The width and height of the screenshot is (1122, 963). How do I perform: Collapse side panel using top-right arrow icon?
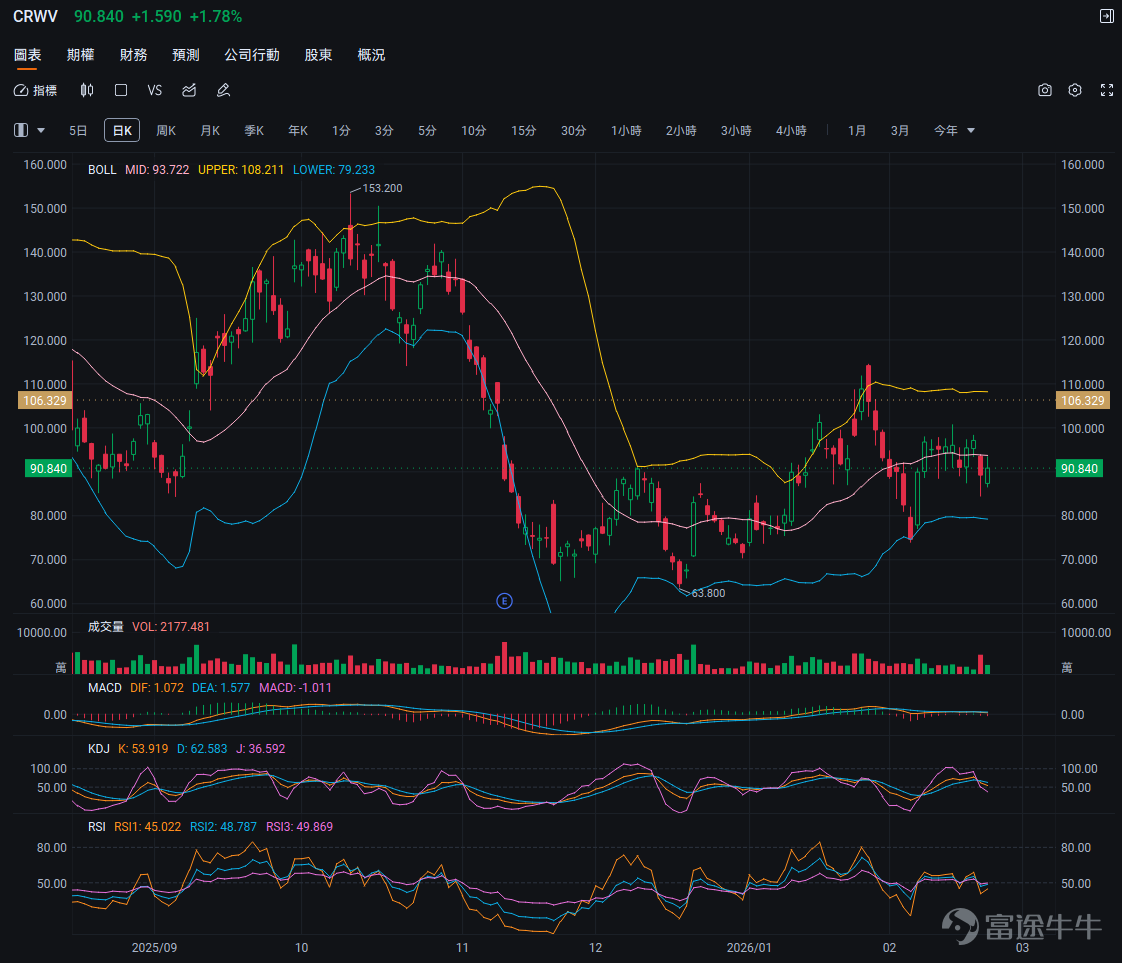pyautogui.click(x=1106, y=16)
